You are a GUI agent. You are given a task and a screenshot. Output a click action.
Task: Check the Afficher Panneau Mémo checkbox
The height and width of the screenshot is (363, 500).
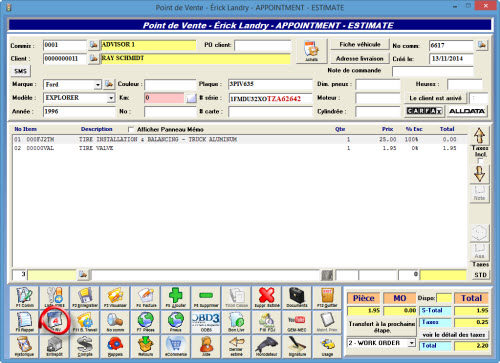click(131, 129)
